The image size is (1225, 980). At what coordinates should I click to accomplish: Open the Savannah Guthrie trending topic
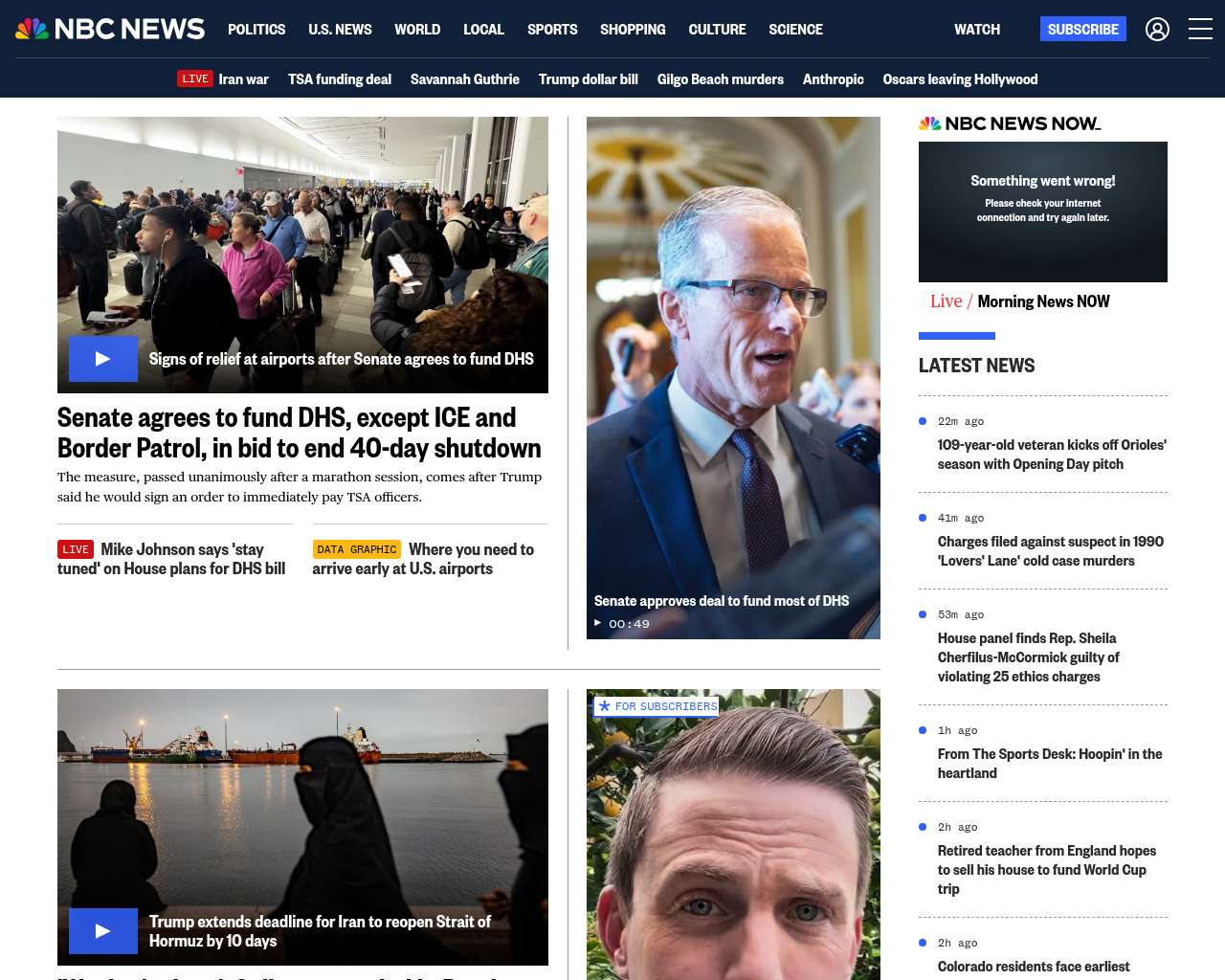pos(465,79)
